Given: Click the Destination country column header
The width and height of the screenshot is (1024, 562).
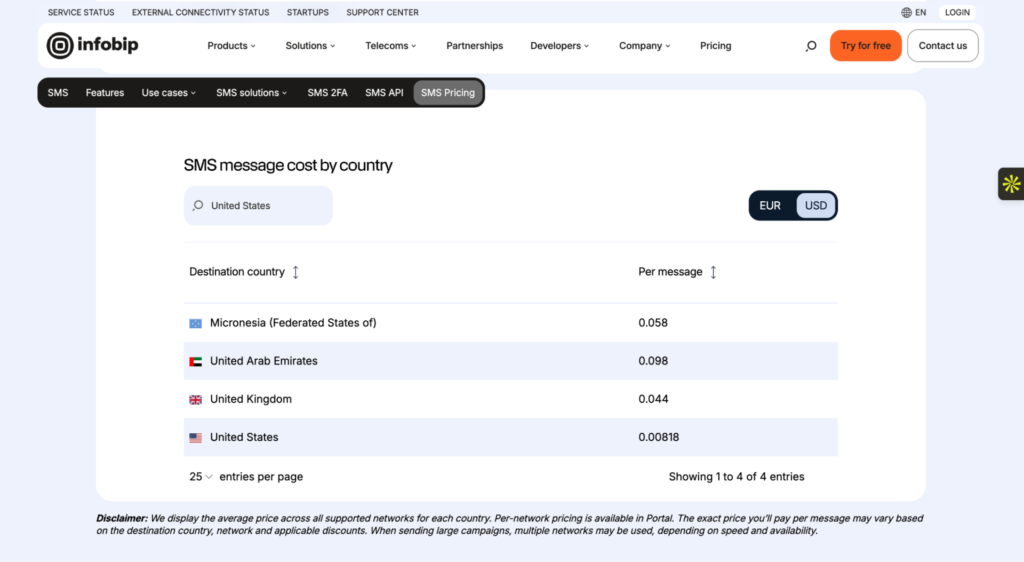Looking at the screenshot, I should tap(237, 272).
